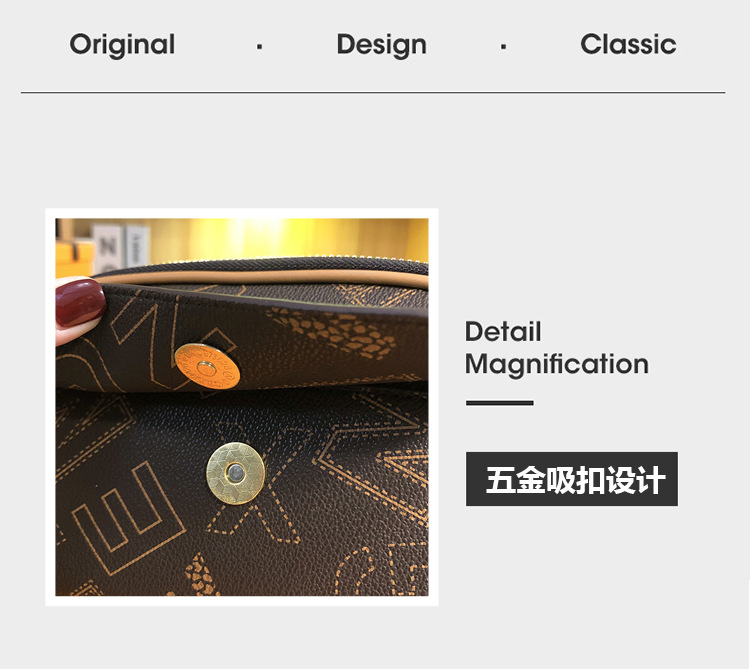
Task: Click the gold magnetic snap on lower flap
Action: point(235,473)
